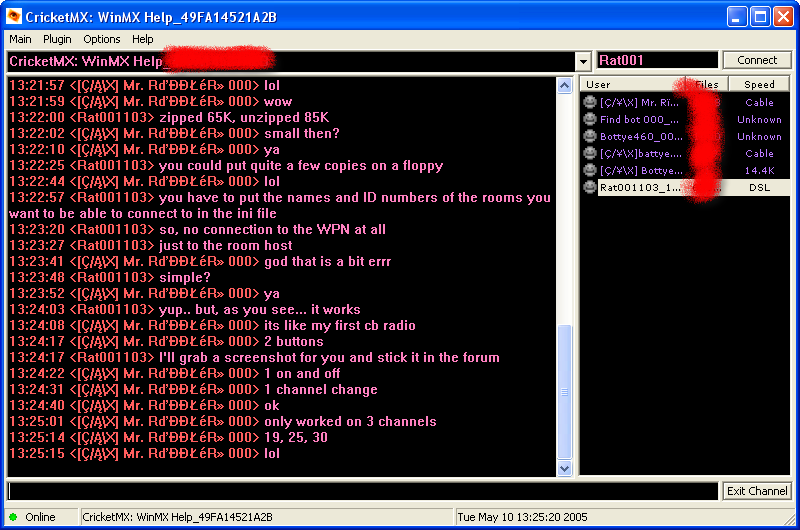The height and width of the screenshot is (530, 800).
Task: Click status bar room name WinMX Help_49FA14521A2B
Action: tap(177, 517)
